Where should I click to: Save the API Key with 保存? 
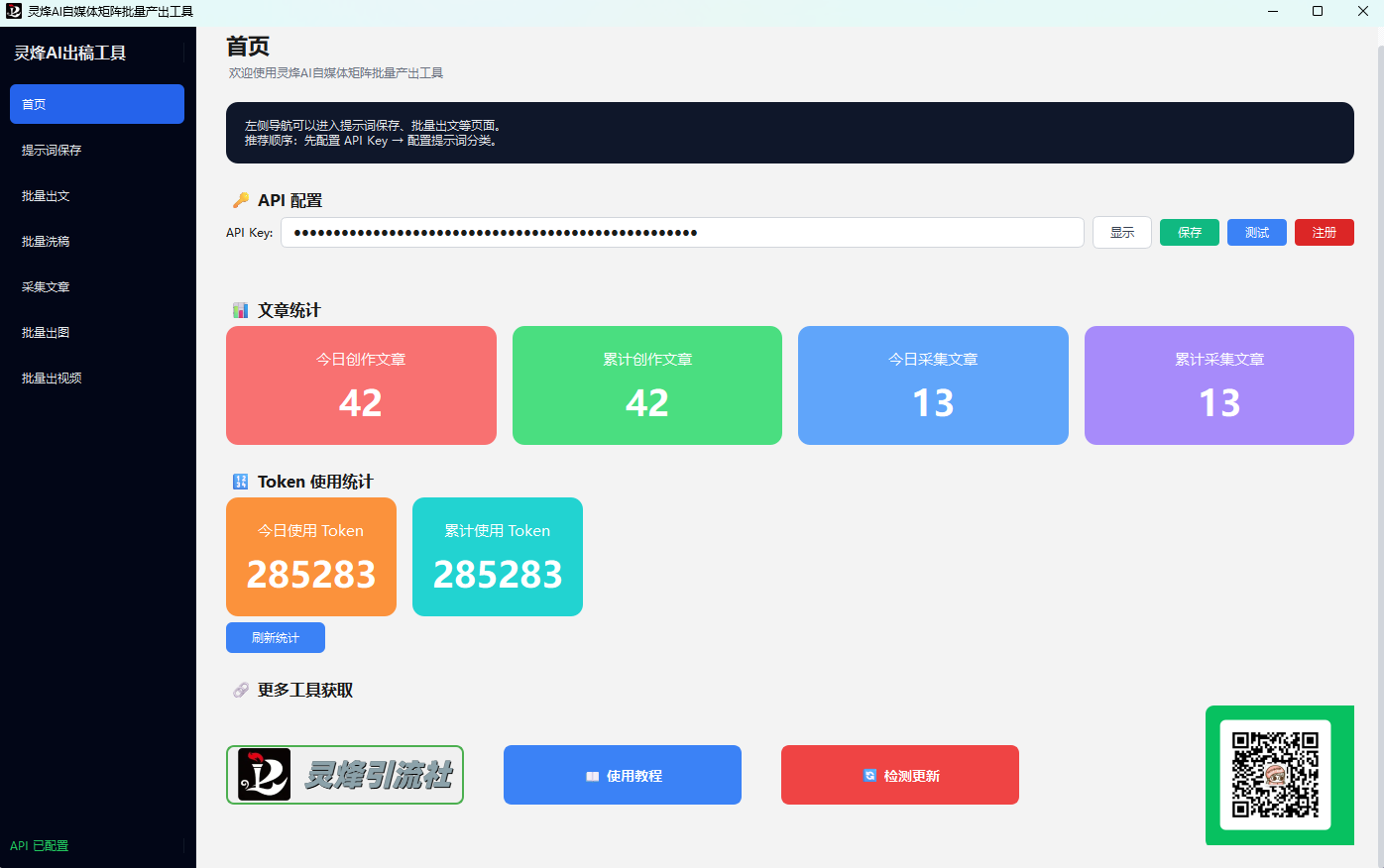(1189, 232)
